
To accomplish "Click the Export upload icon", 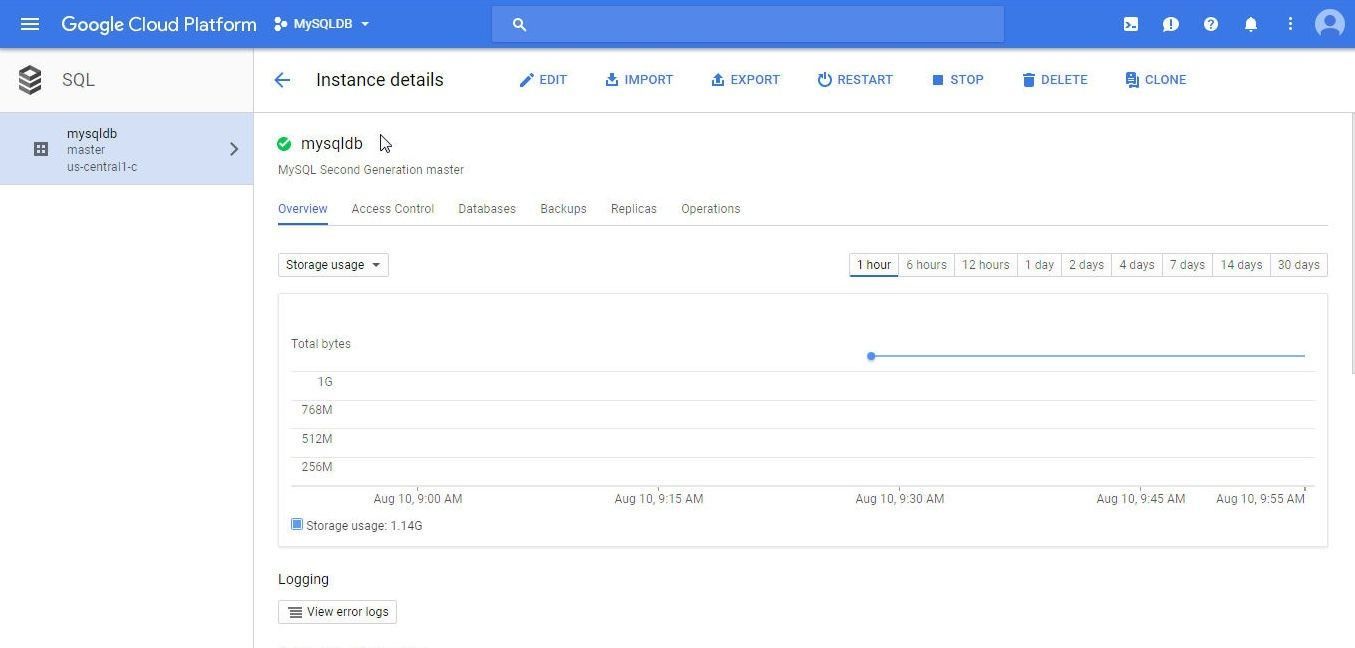I will (x=717, y=80).
